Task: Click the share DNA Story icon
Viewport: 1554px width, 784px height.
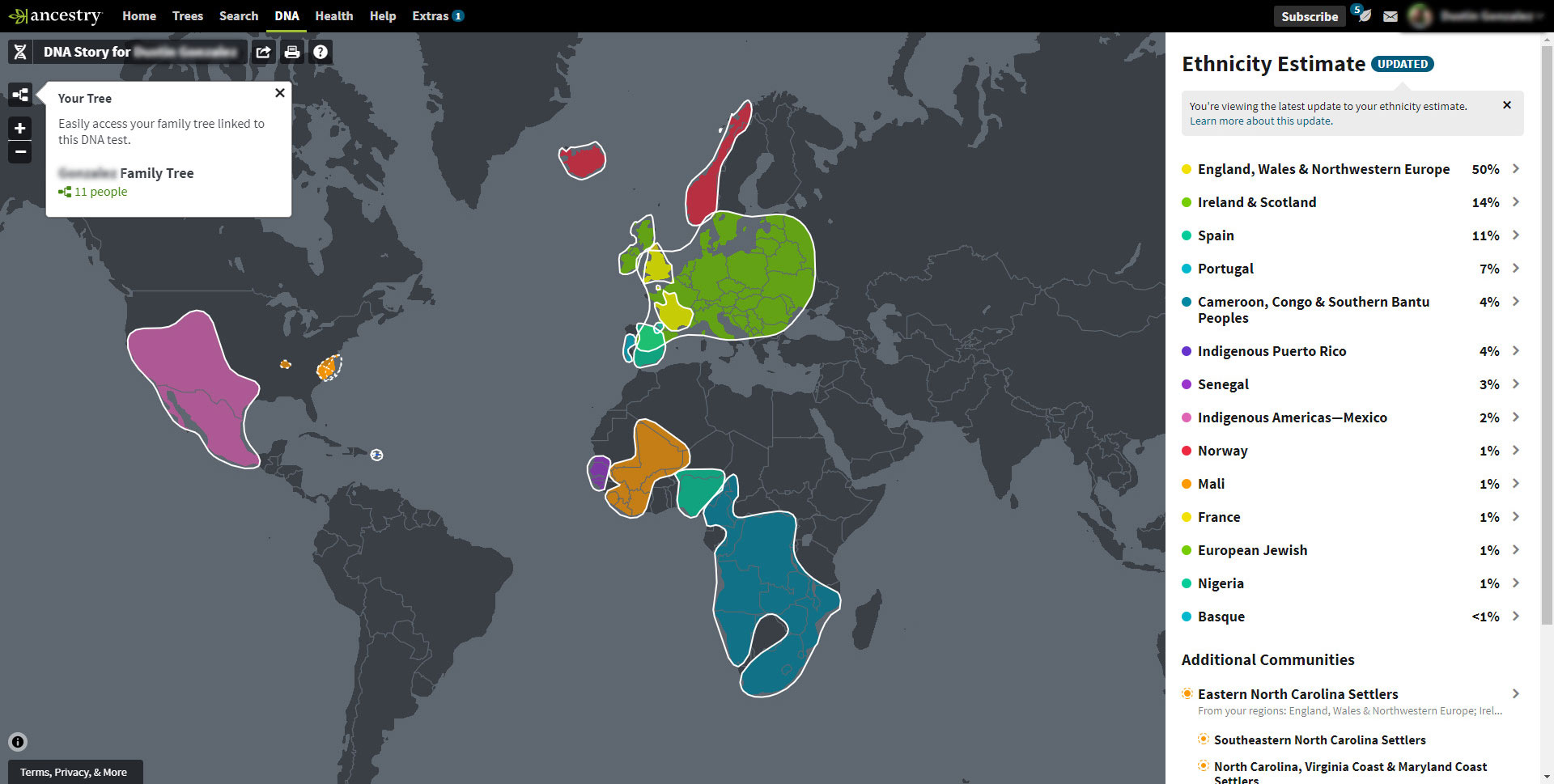Action: coord(263,53)
